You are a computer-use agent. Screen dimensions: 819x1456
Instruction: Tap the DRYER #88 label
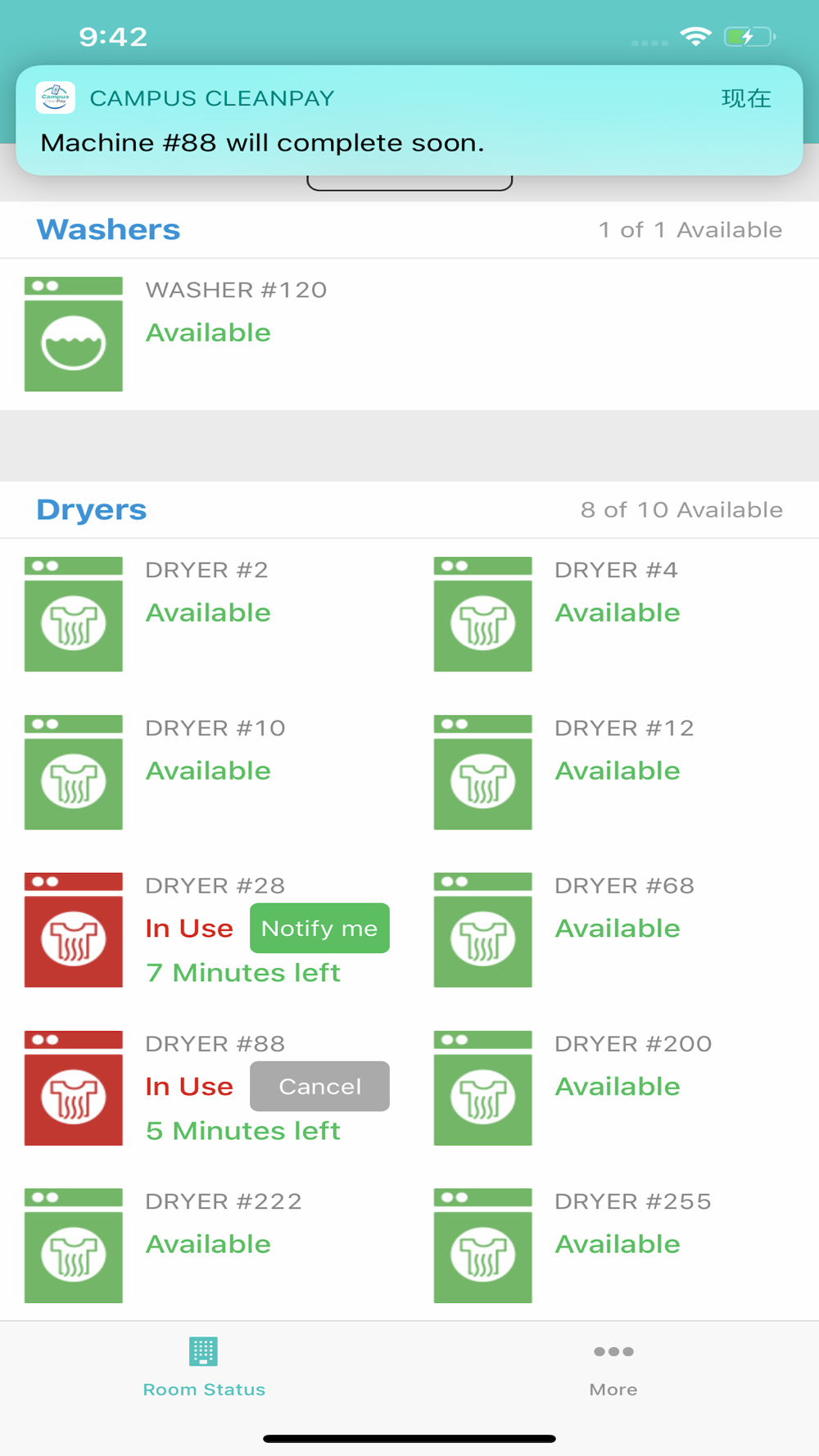click(x=215, y=1044)
